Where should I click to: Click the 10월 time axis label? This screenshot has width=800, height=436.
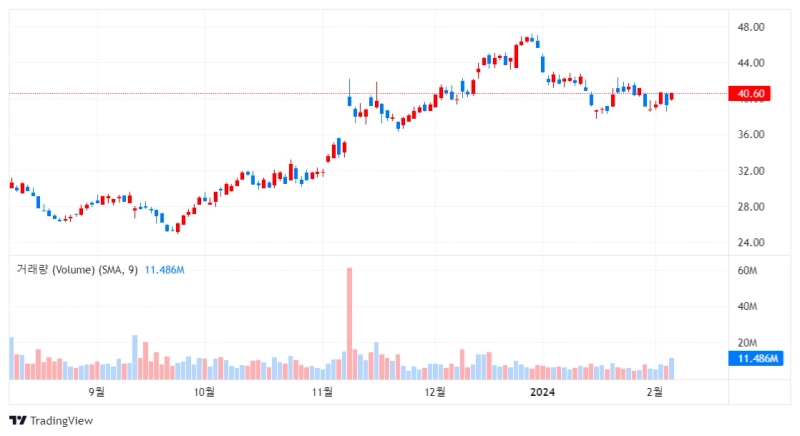tap(205, 392)
